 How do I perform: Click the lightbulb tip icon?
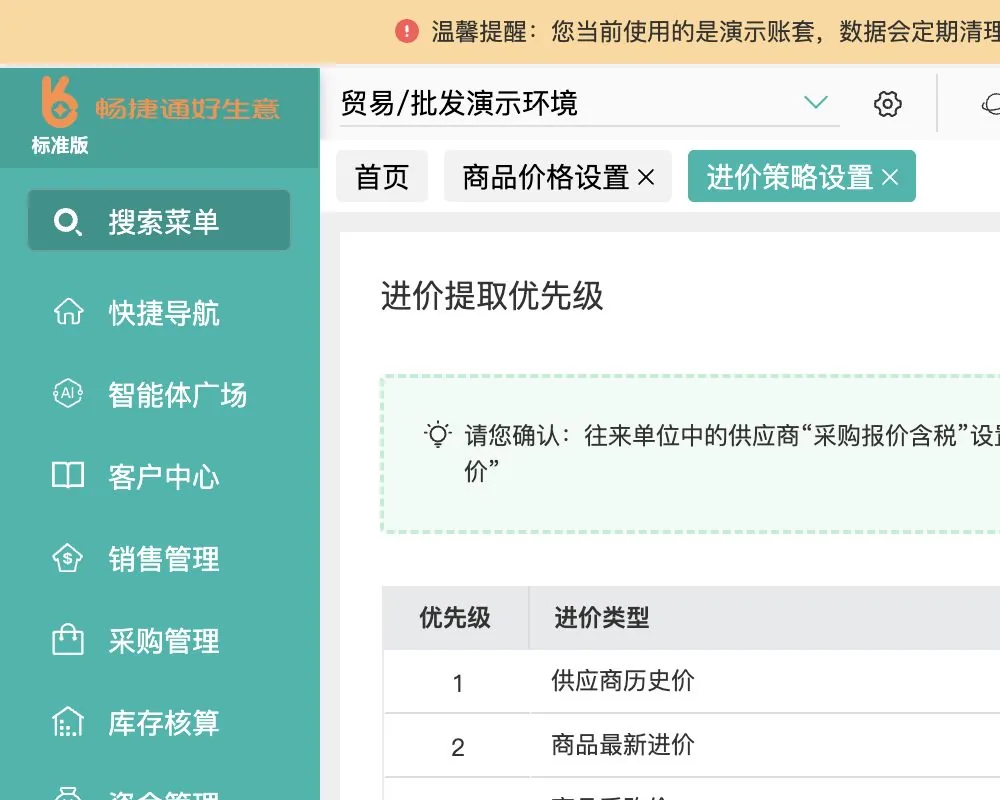438,434
